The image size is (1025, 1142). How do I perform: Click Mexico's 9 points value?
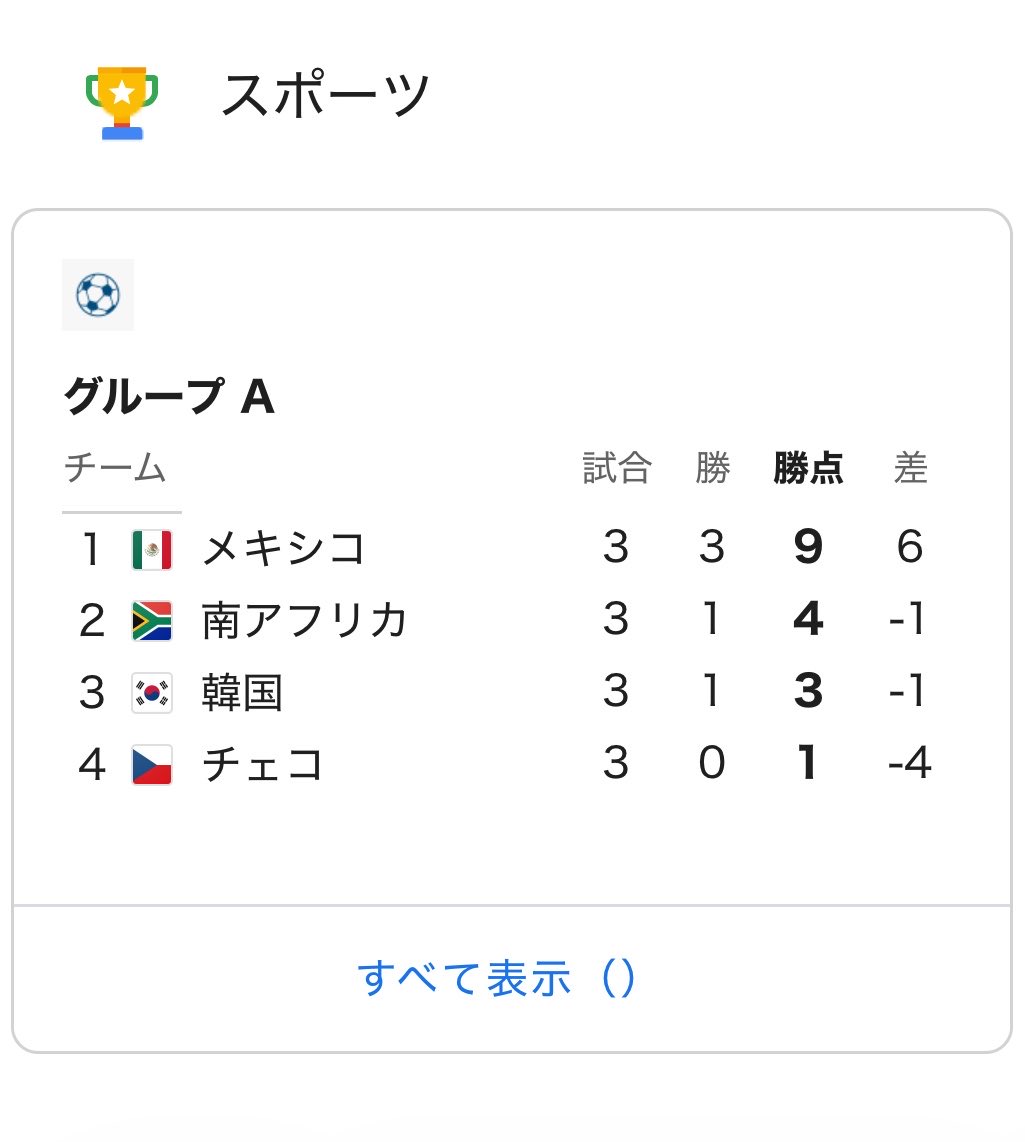coord(809,546)
